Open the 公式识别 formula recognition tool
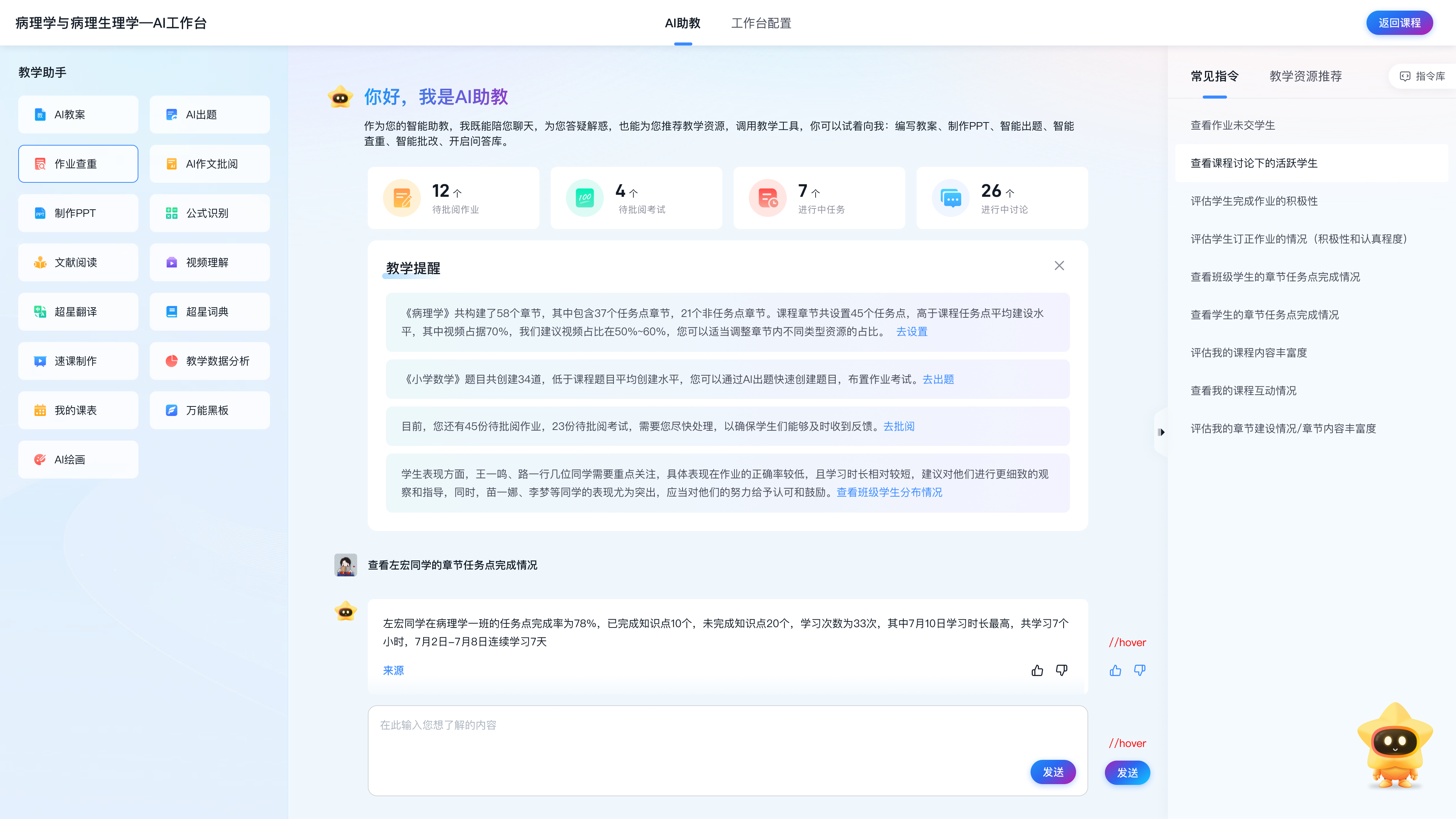 (x=210, y=213)
